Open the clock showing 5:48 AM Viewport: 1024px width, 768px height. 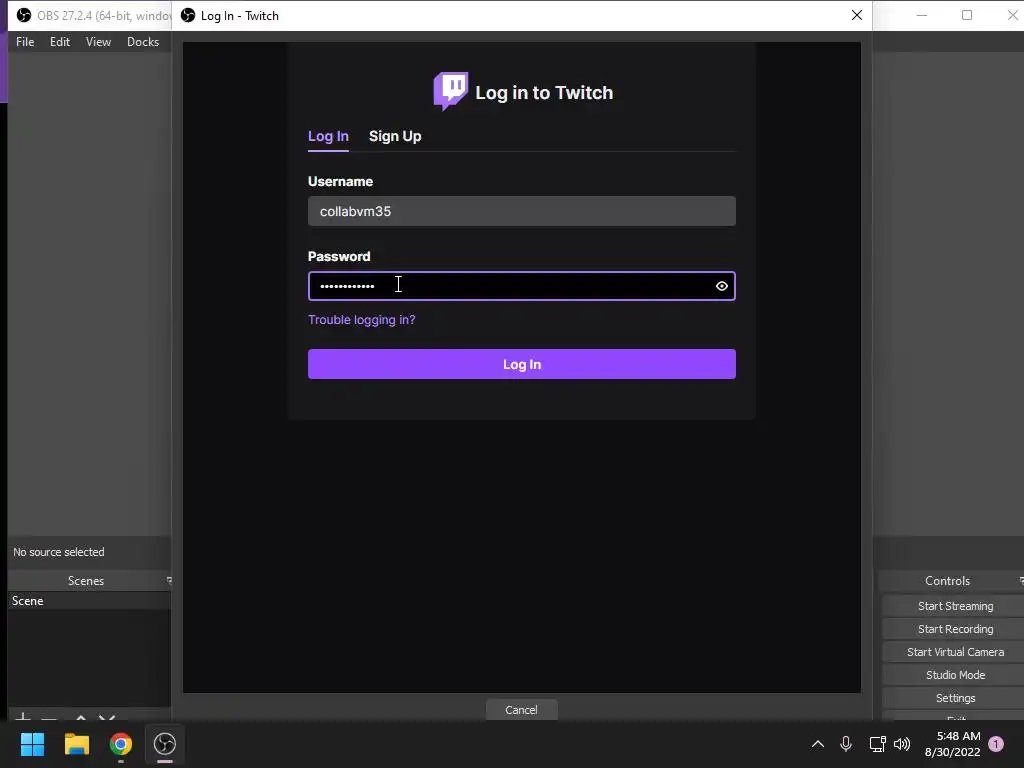point(952,744)
